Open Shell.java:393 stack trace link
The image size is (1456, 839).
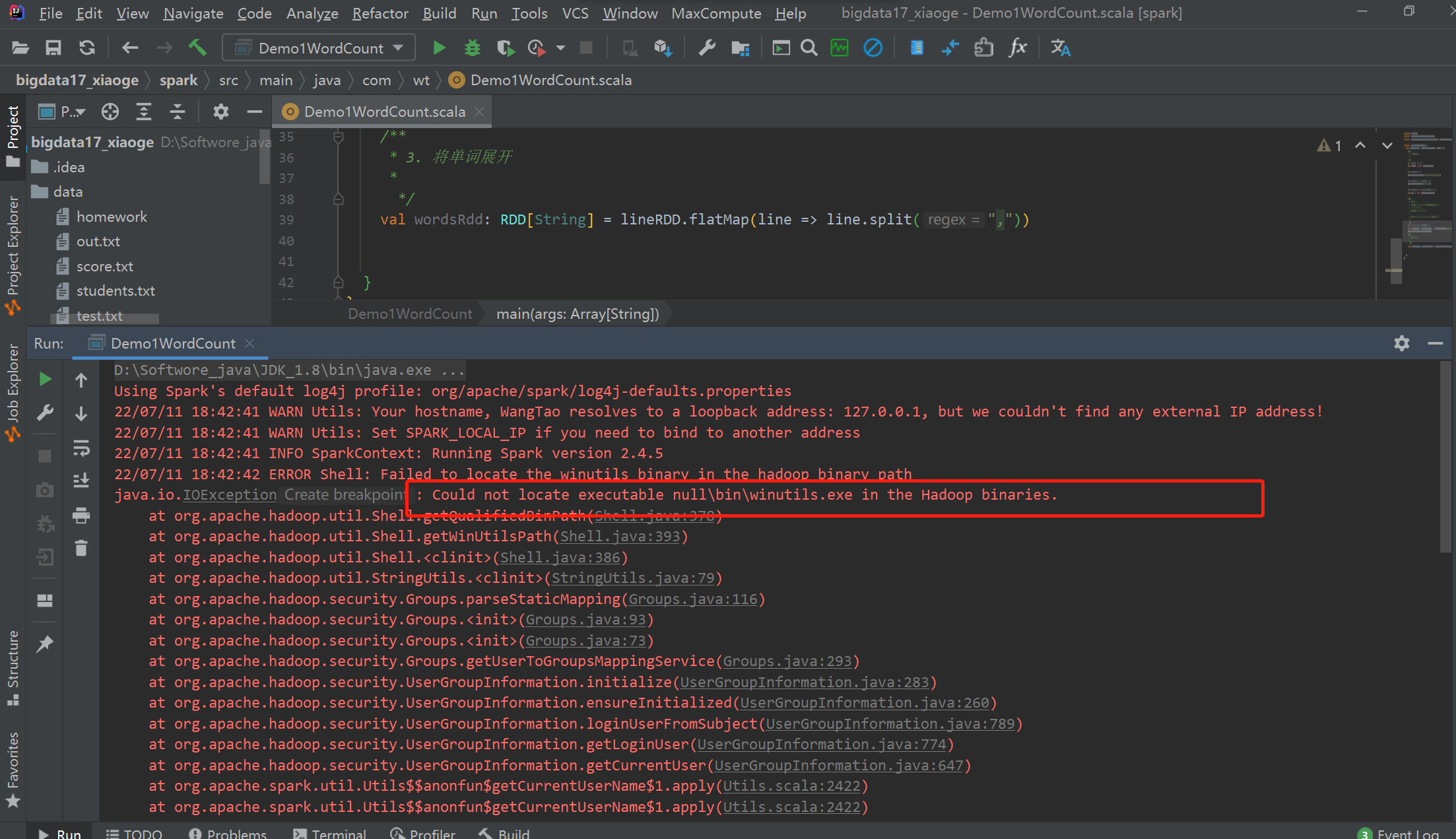point(620,536)
